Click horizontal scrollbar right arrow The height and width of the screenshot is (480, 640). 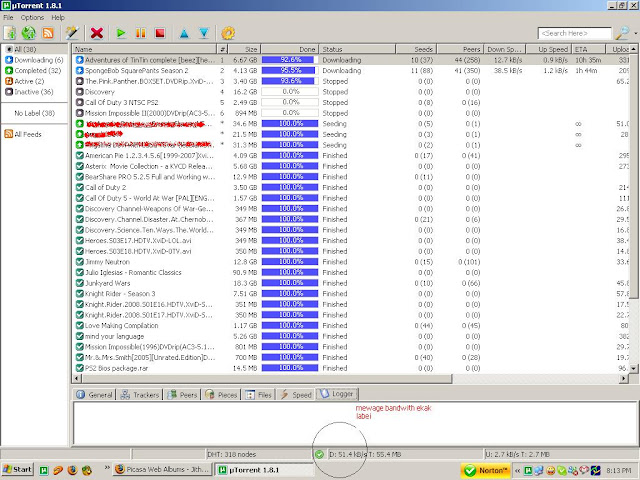pos(624,379)
